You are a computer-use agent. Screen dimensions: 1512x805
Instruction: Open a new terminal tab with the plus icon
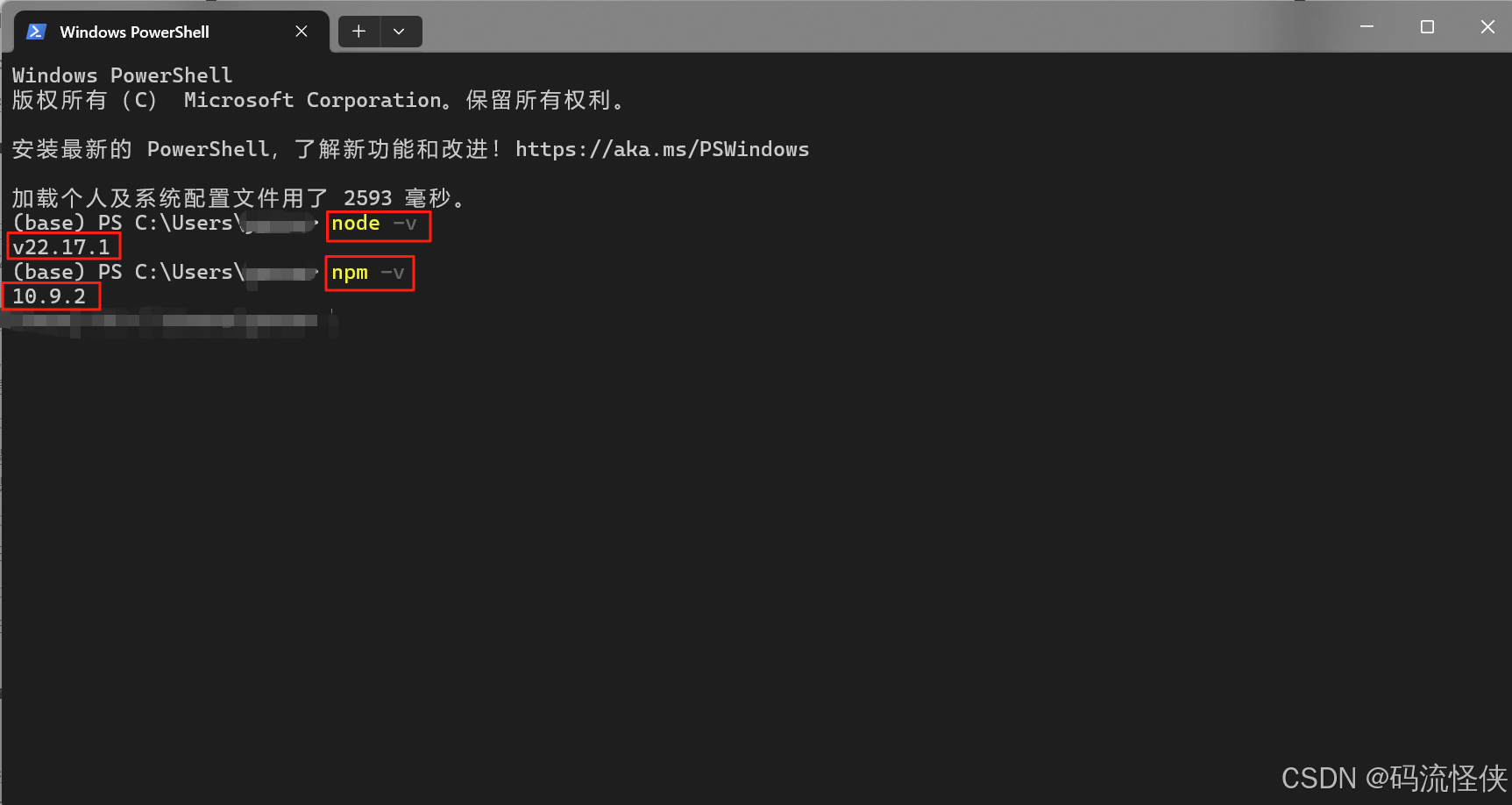coord(358,31)
